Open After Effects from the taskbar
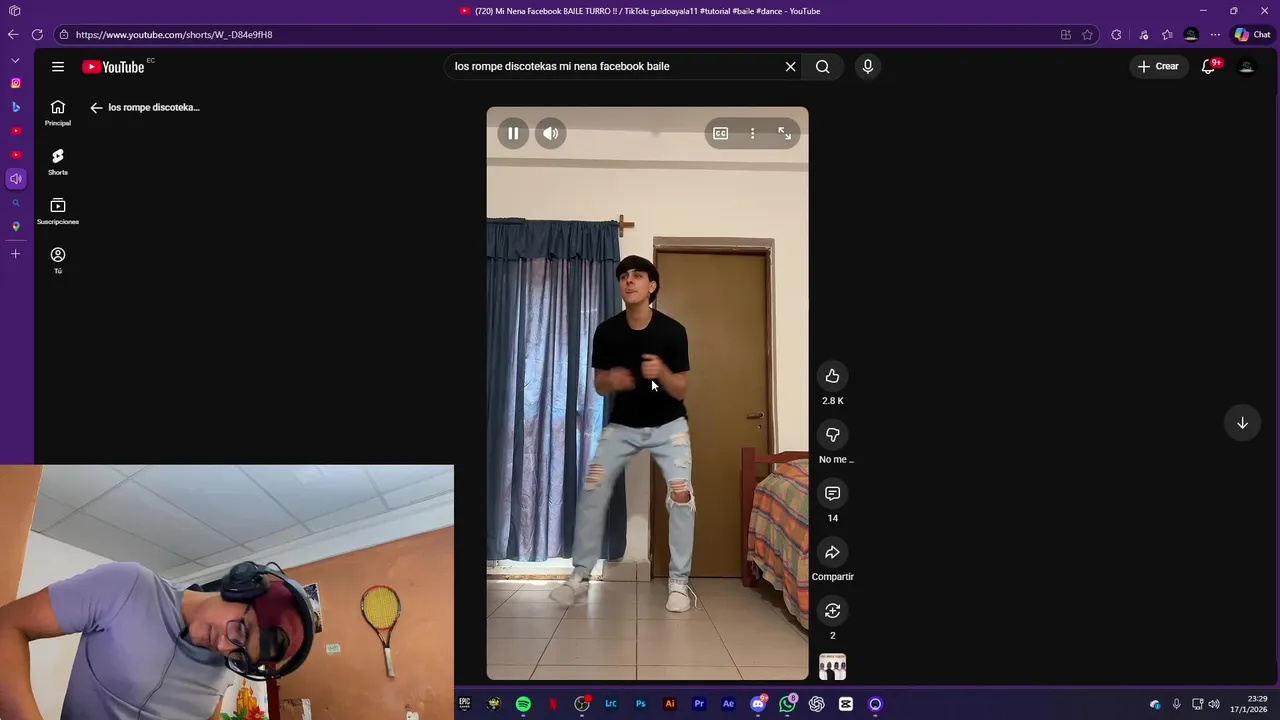This screenshot has height=720, width=1280. click(x=728, y=704)
